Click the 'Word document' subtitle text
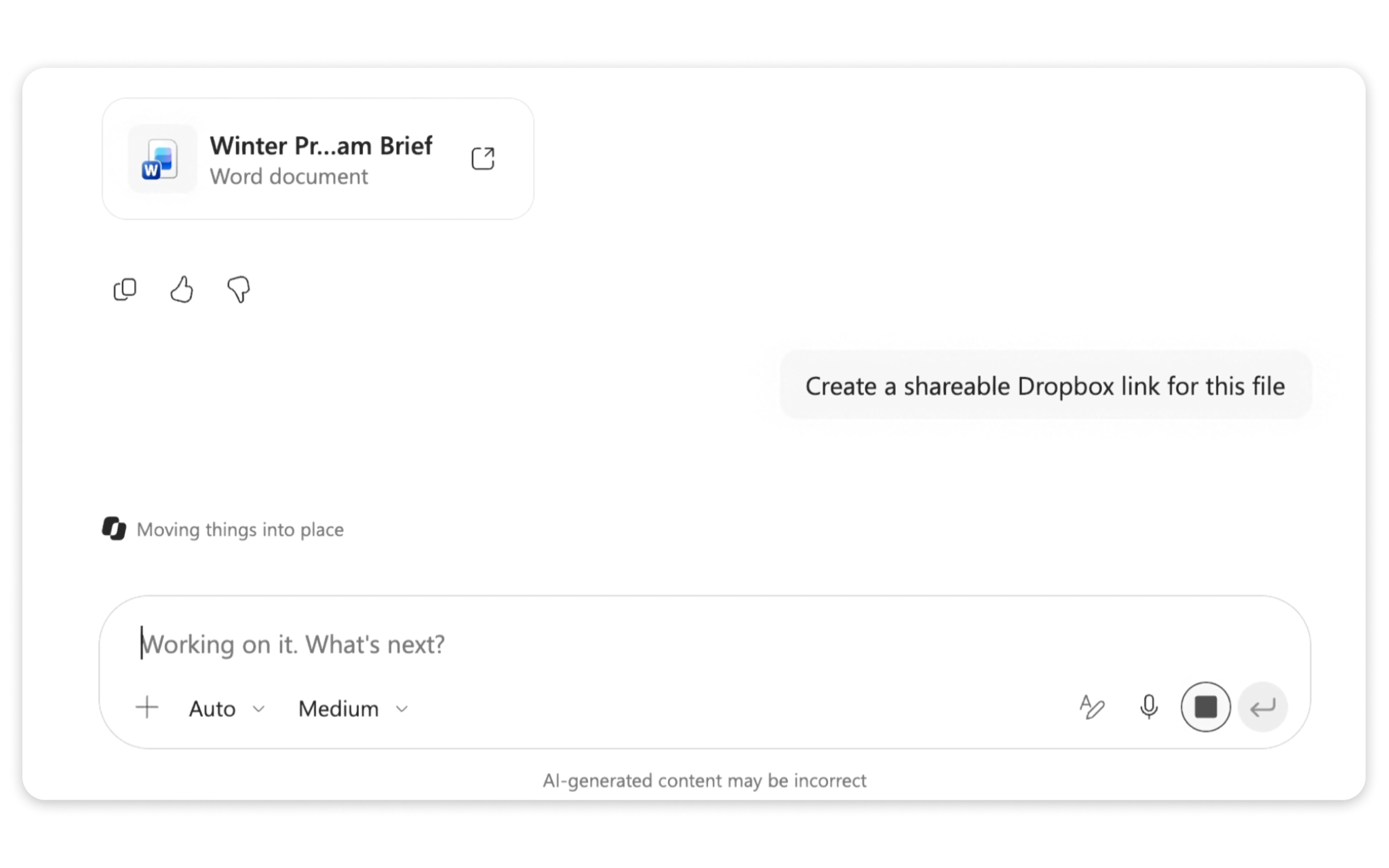Image resolution: width=1389 pixels, height=868 pixels. (x=289, y=176)
